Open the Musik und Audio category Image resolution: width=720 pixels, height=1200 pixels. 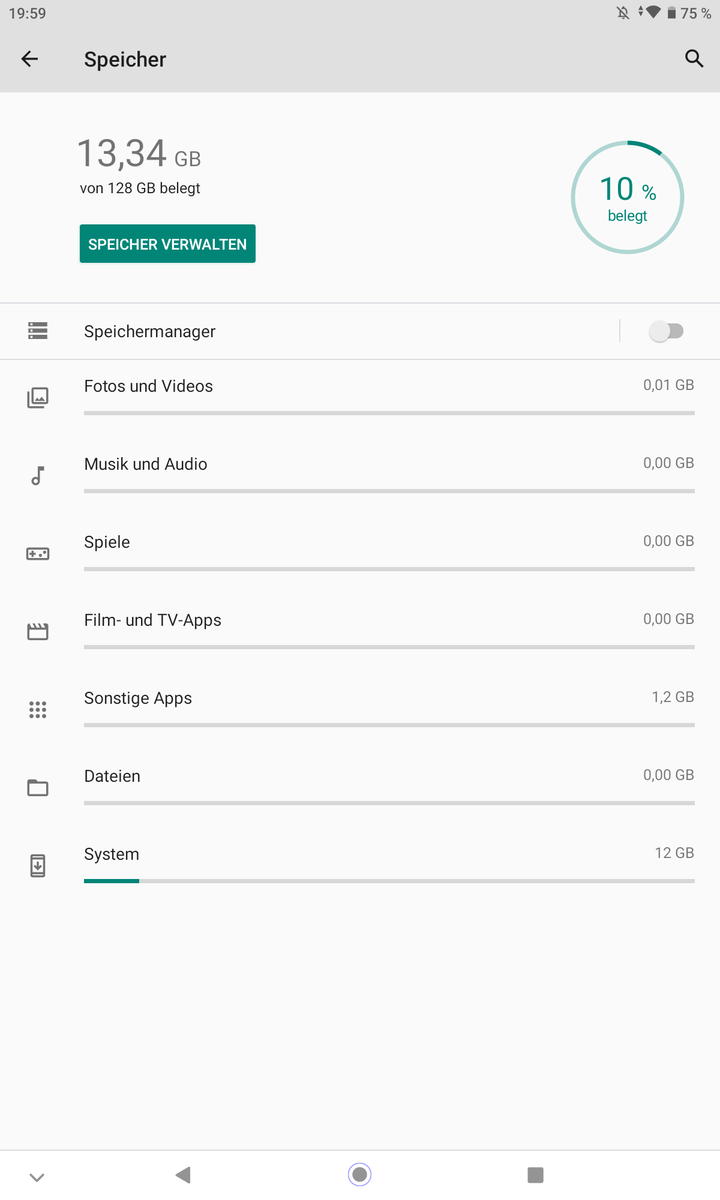click(146, 464)
